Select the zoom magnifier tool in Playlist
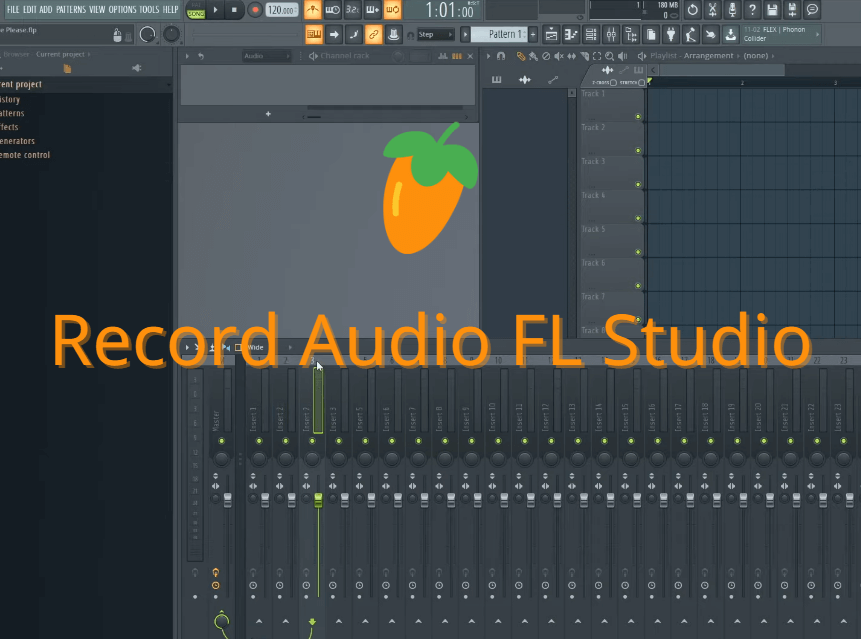Viewport: 861px width, 639px height. 610,56
